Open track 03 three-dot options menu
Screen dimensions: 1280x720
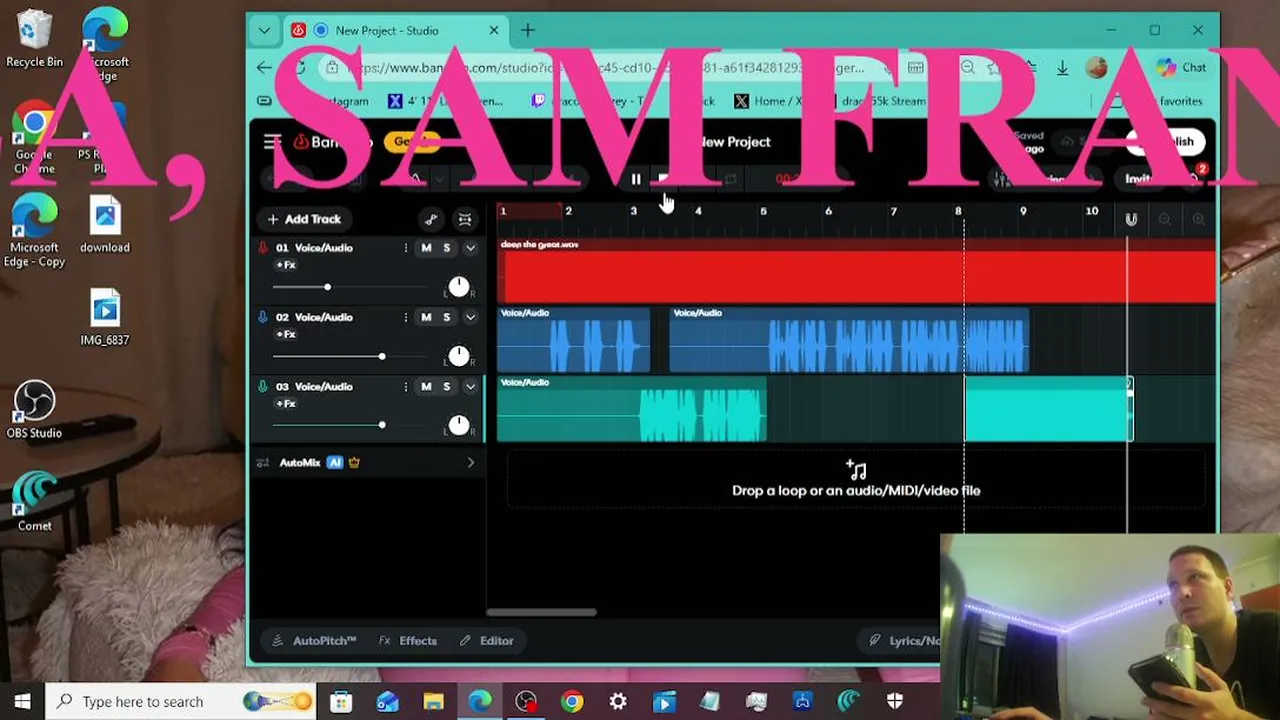tap(405, 387)
